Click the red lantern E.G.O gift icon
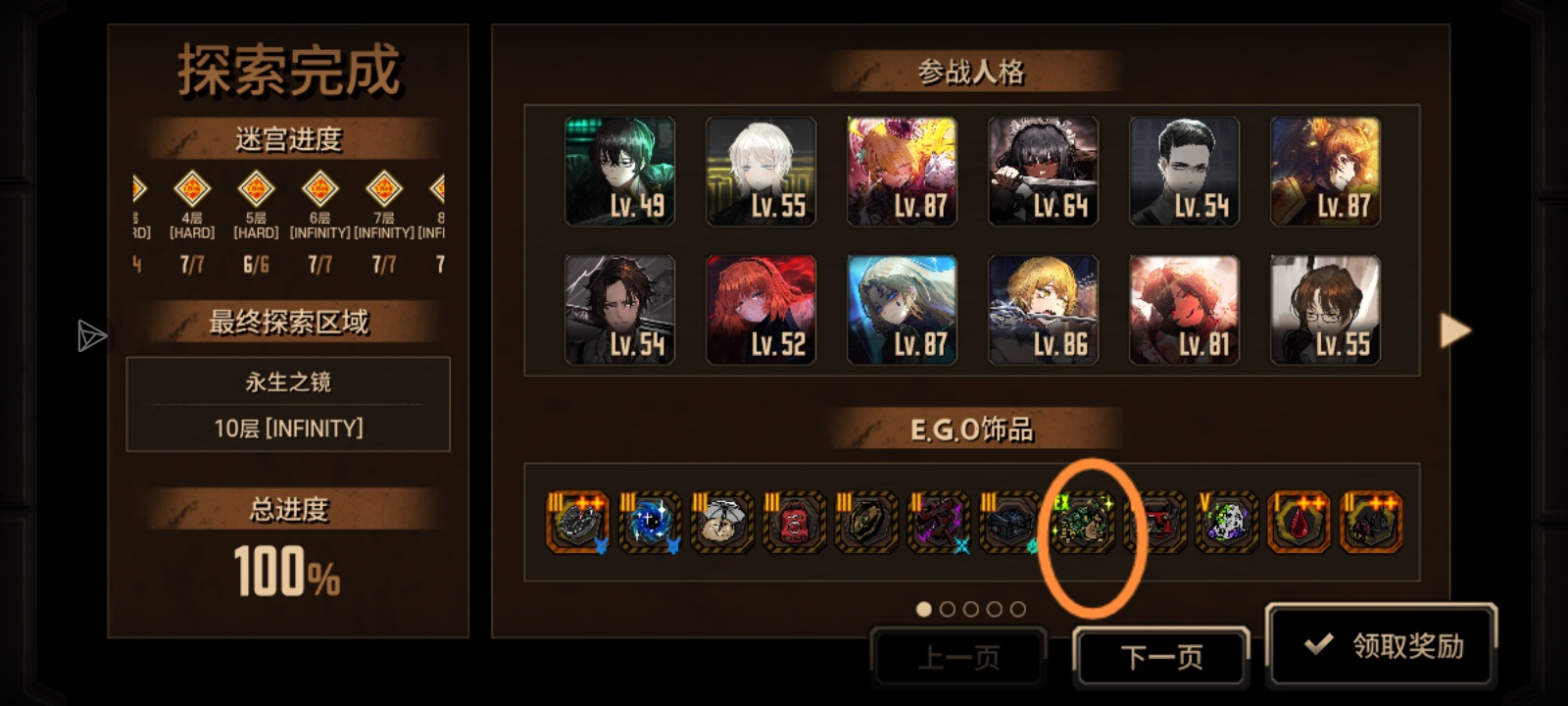The height and width of the screenshot is (706, 1568). click(x=794, y=522)
